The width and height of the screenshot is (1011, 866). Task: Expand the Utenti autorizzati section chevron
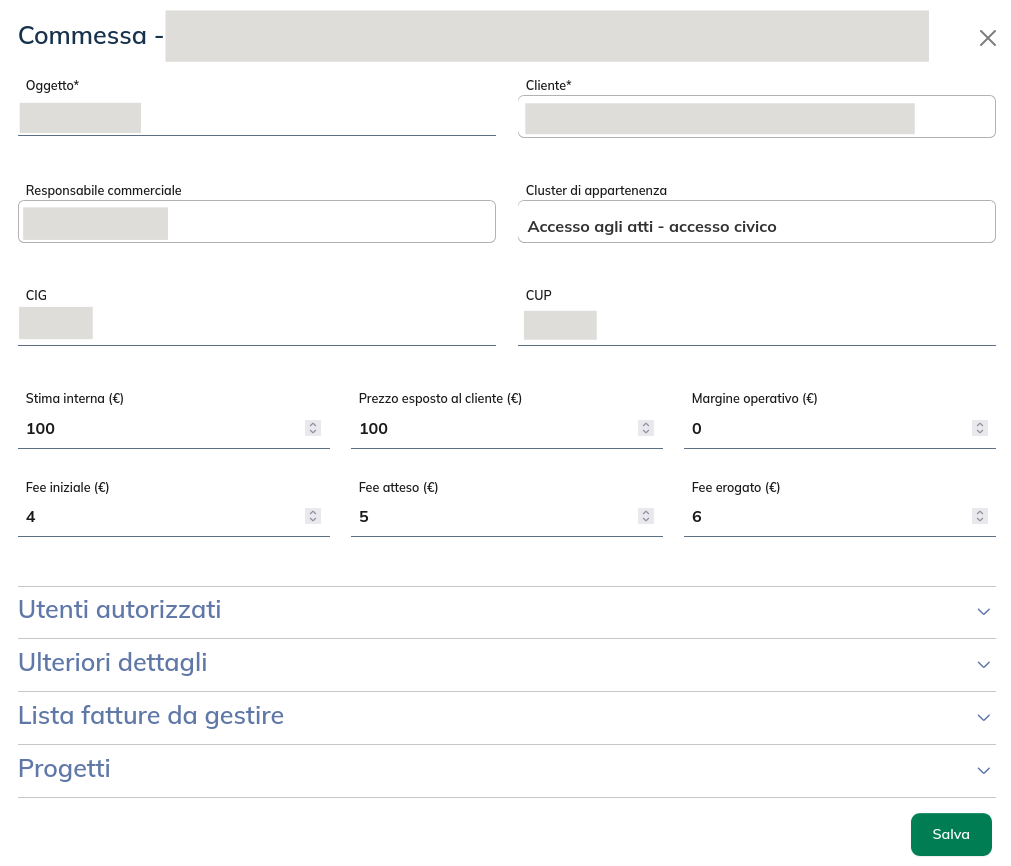[983, 611]
